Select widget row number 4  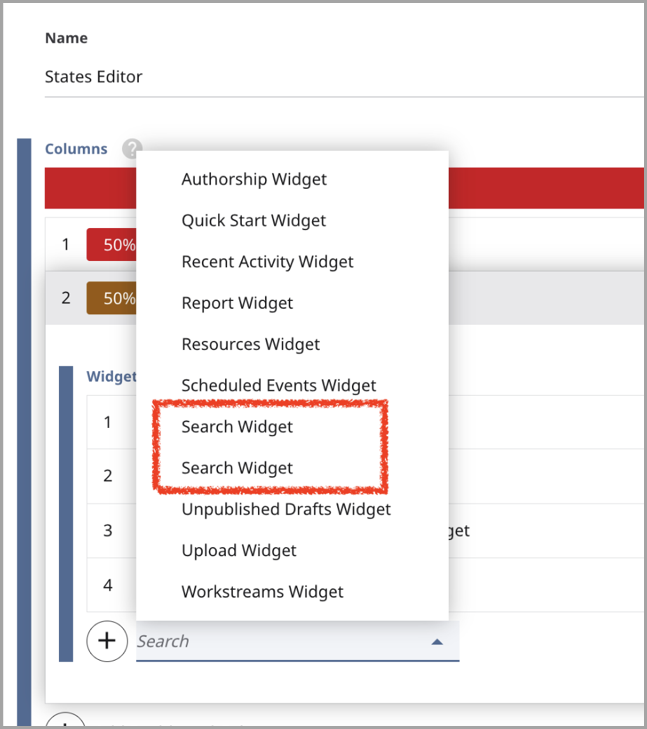108,585
